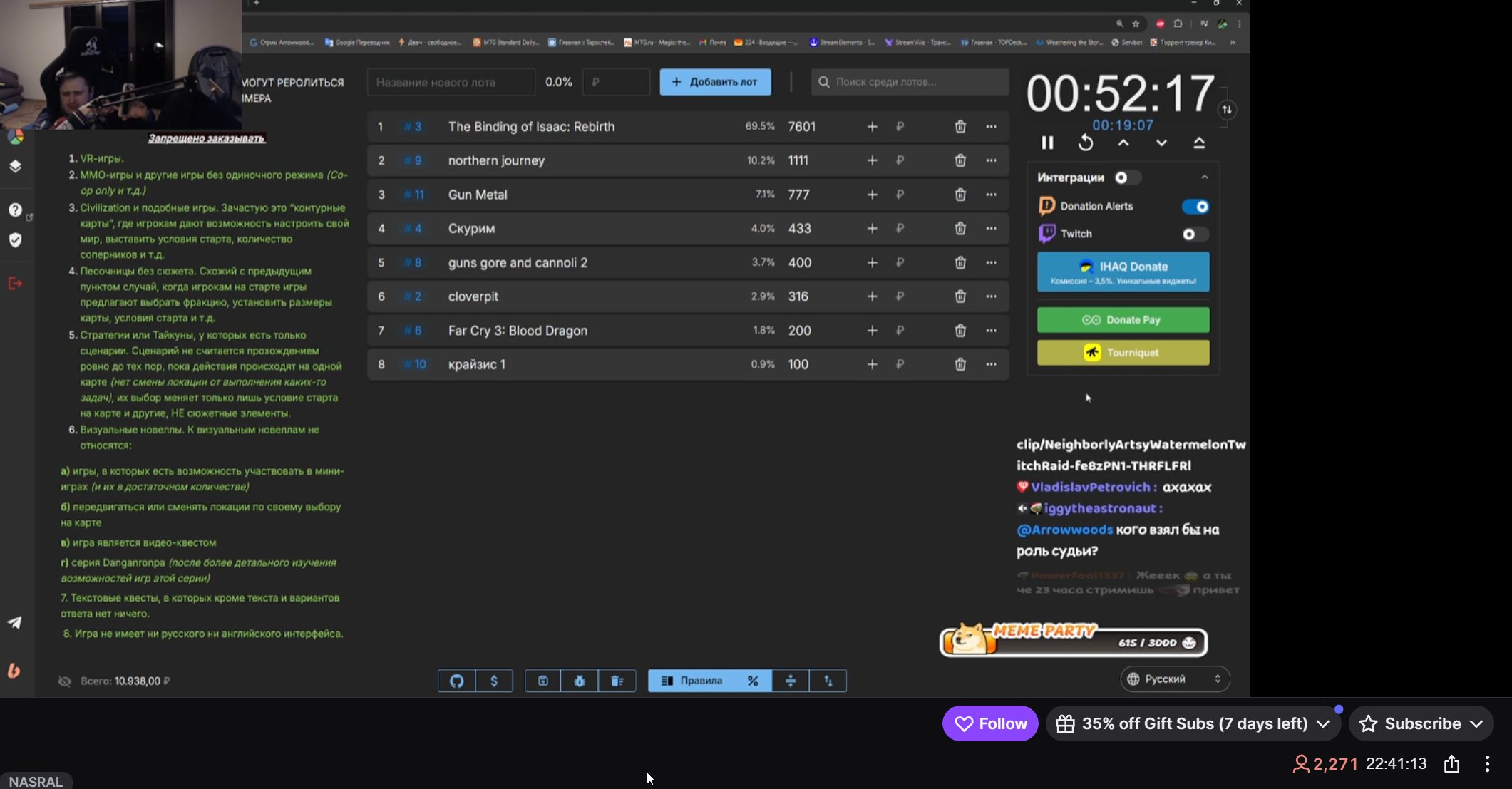Click plus icon for Gun Metal lot
This screenshot has width=1512, height=789.
872,195
